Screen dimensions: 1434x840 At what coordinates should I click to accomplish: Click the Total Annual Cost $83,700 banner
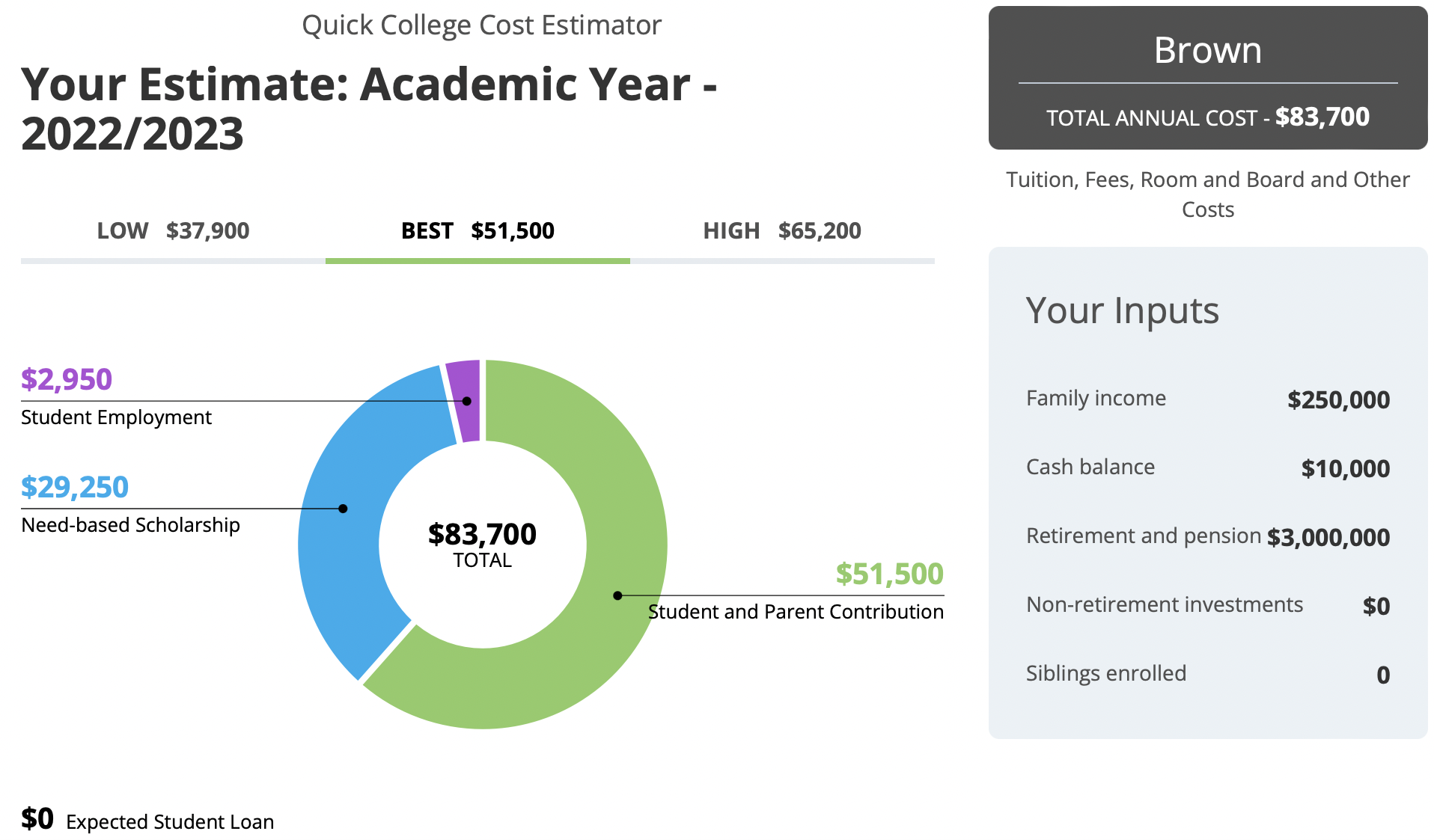point(1207,117)
